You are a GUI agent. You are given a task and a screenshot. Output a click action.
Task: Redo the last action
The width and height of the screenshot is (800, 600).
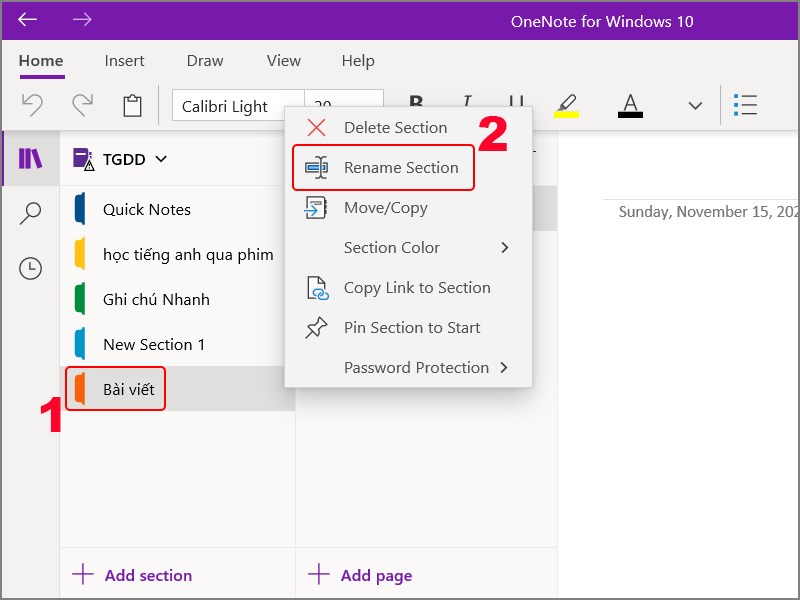pos(82,105)
